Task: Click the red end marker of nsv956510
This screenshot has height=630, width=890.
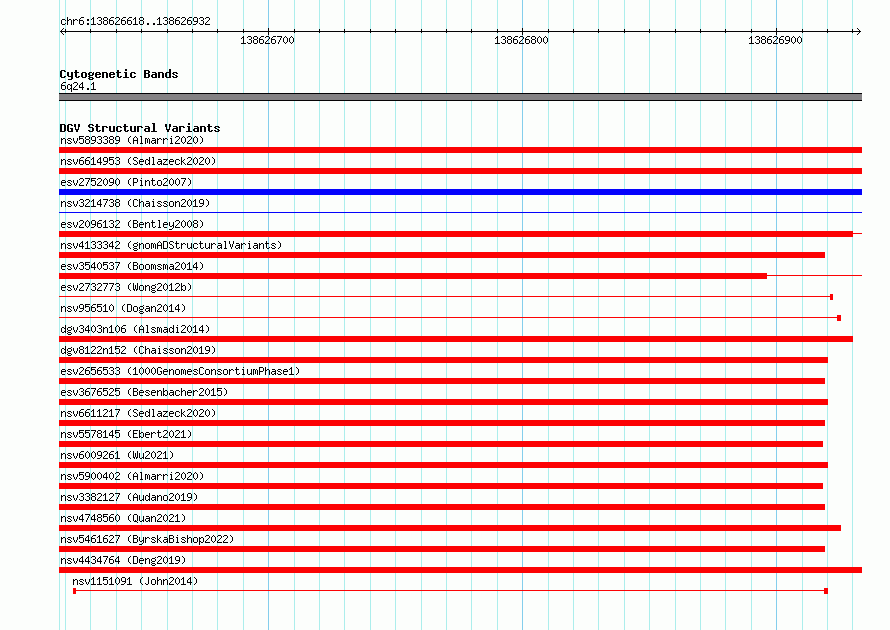Action: [839, 318]
